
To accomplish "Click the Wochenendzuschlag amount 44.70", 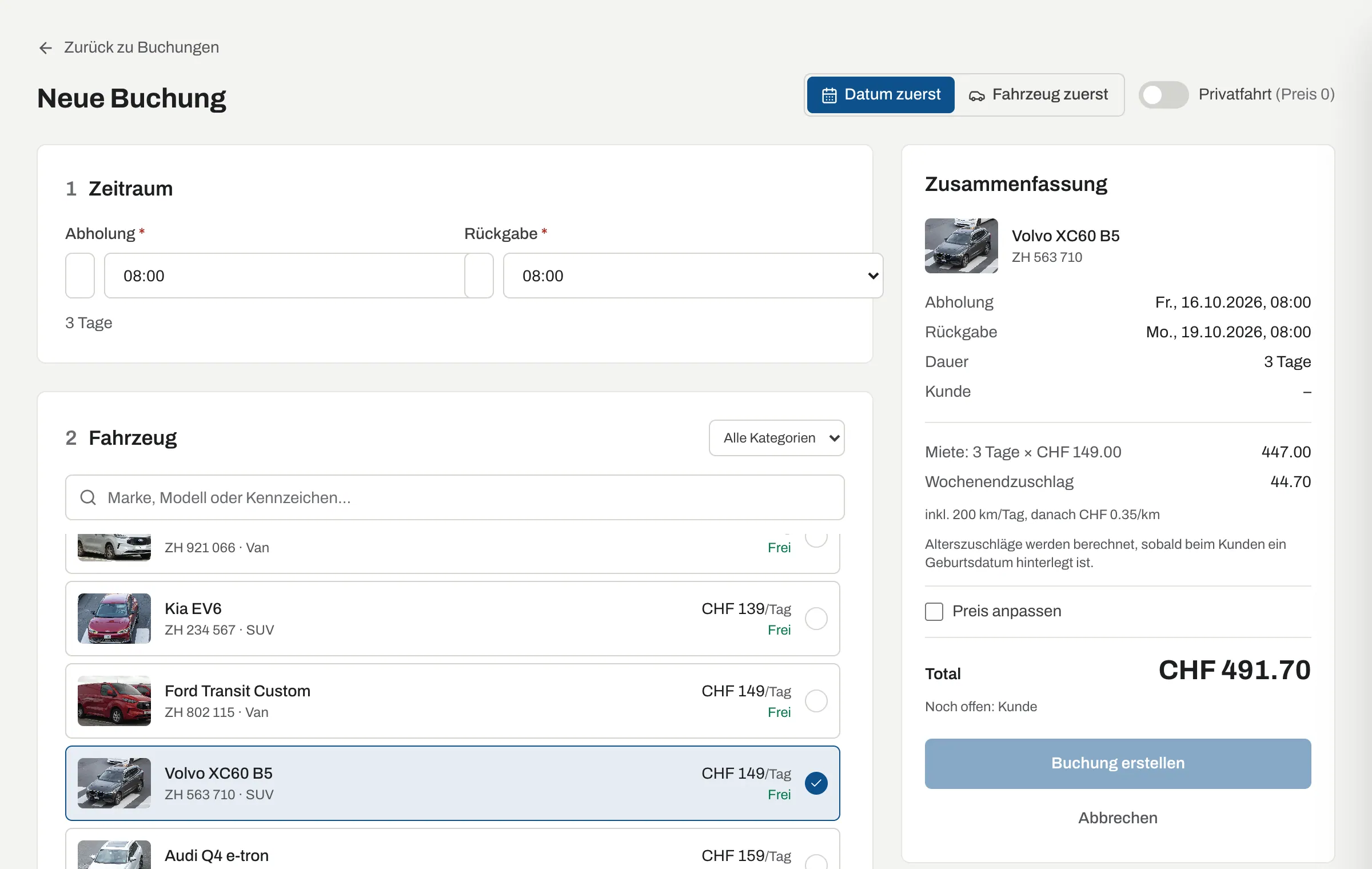I will [x=1290, y=482].
